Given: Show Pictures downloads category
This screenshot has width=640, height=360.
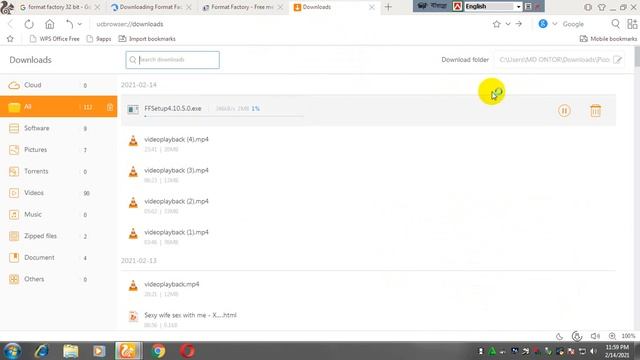Looking at the screenshot, I should click(x=58, y=150).
